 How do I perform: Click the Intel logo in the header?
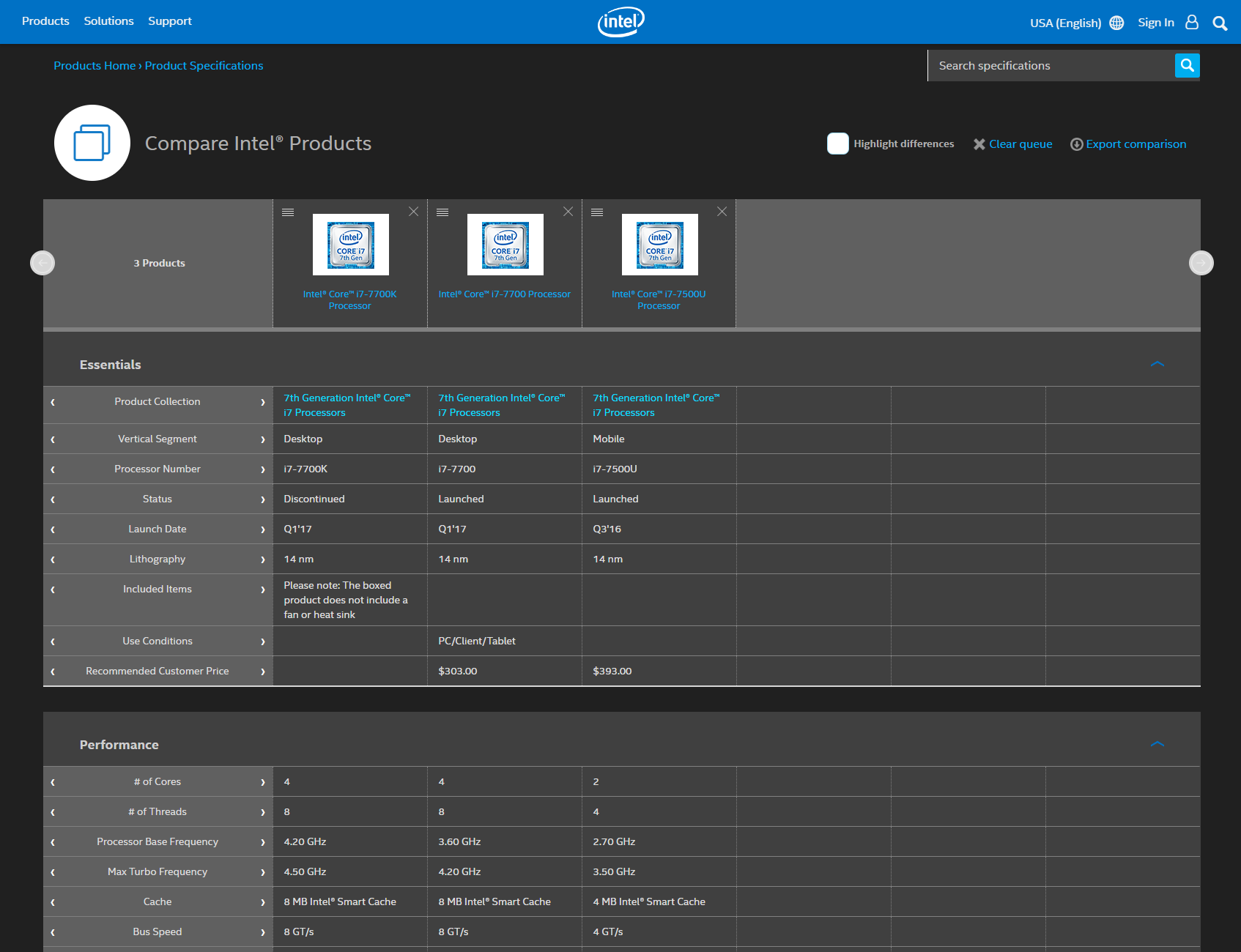tap(620, 22)
